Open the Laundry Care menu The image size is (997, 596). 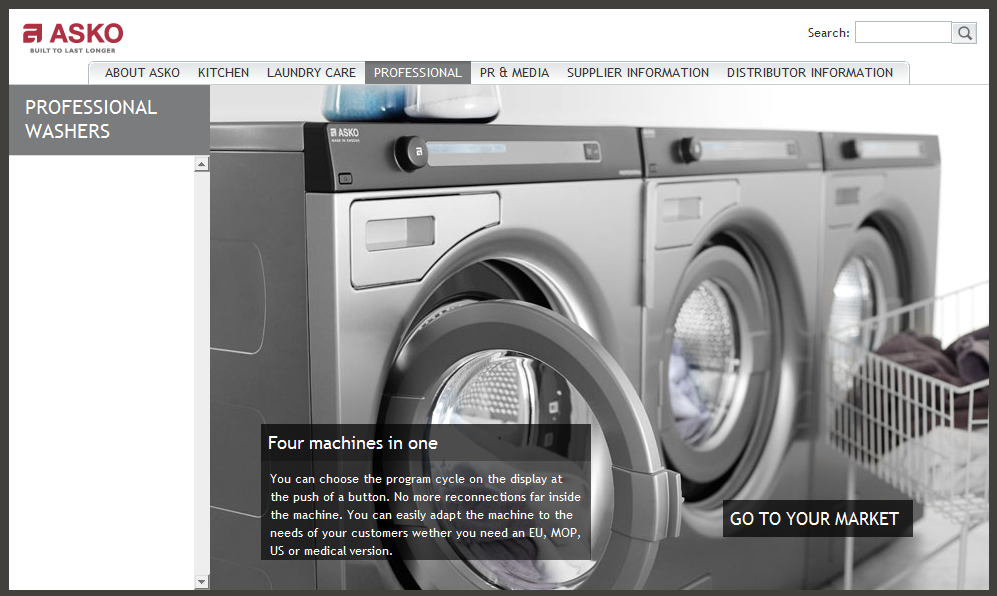pyautogui.click(x=311, y=73)
